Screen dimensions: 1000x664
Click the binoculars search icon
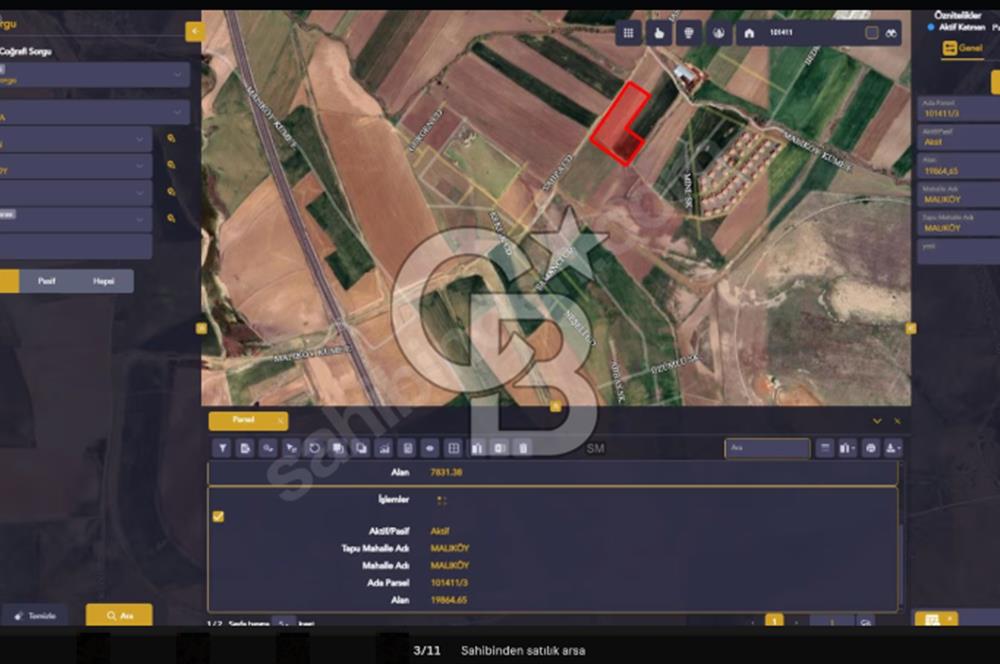891,33
